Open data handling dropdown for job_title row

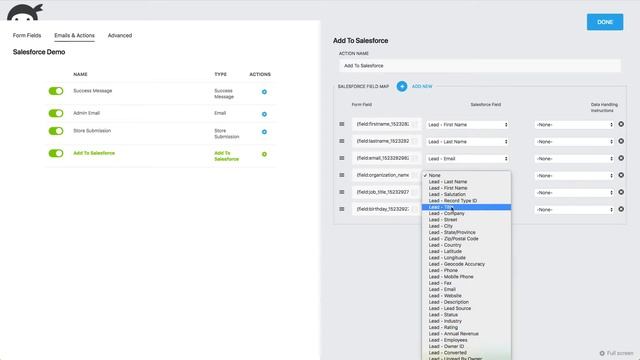(x=574, y=193)
